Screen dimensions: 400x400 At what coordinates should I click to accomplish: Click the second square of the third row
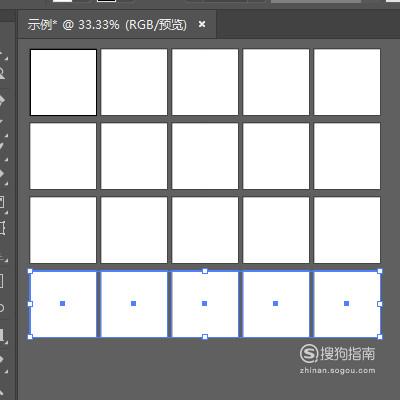click(x=134, y=230)
